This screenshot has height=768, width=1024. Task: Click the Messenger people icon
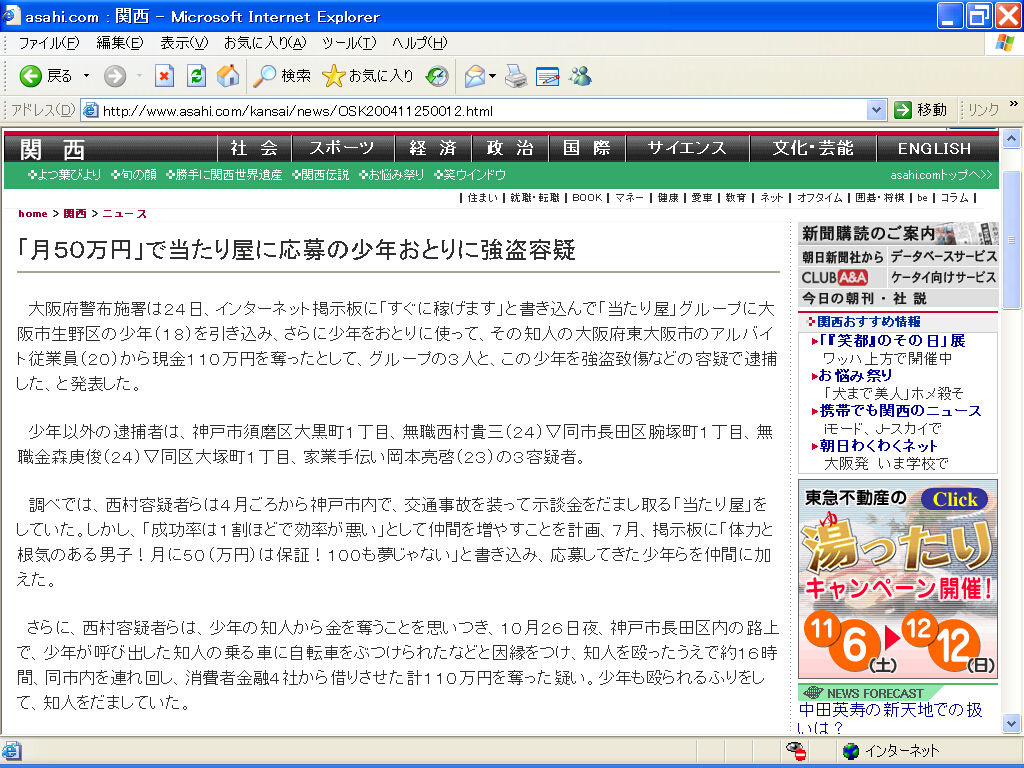pos(580,76)
